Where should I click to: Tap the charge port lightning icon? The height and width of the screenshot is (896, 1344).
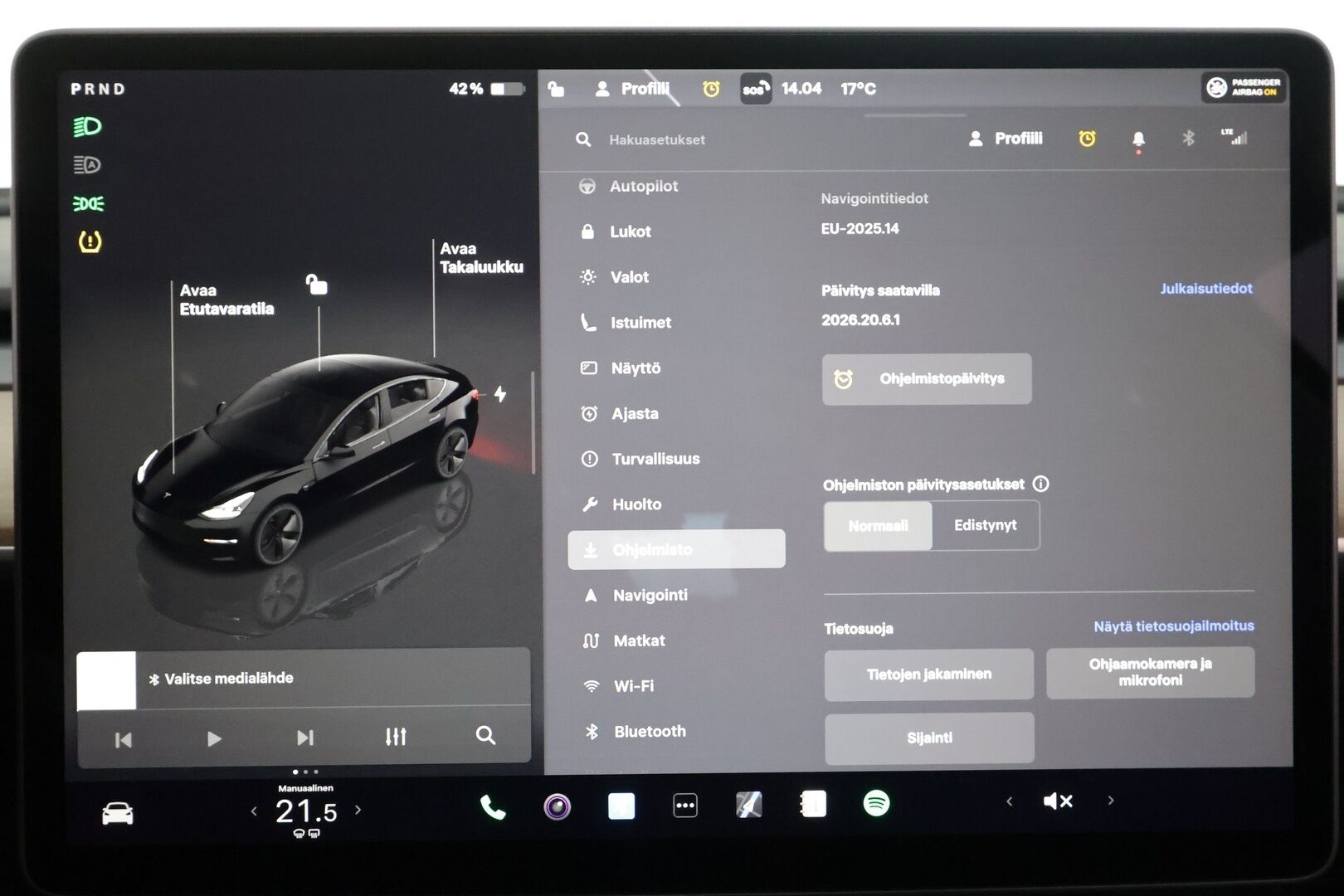tap(500, 394)
